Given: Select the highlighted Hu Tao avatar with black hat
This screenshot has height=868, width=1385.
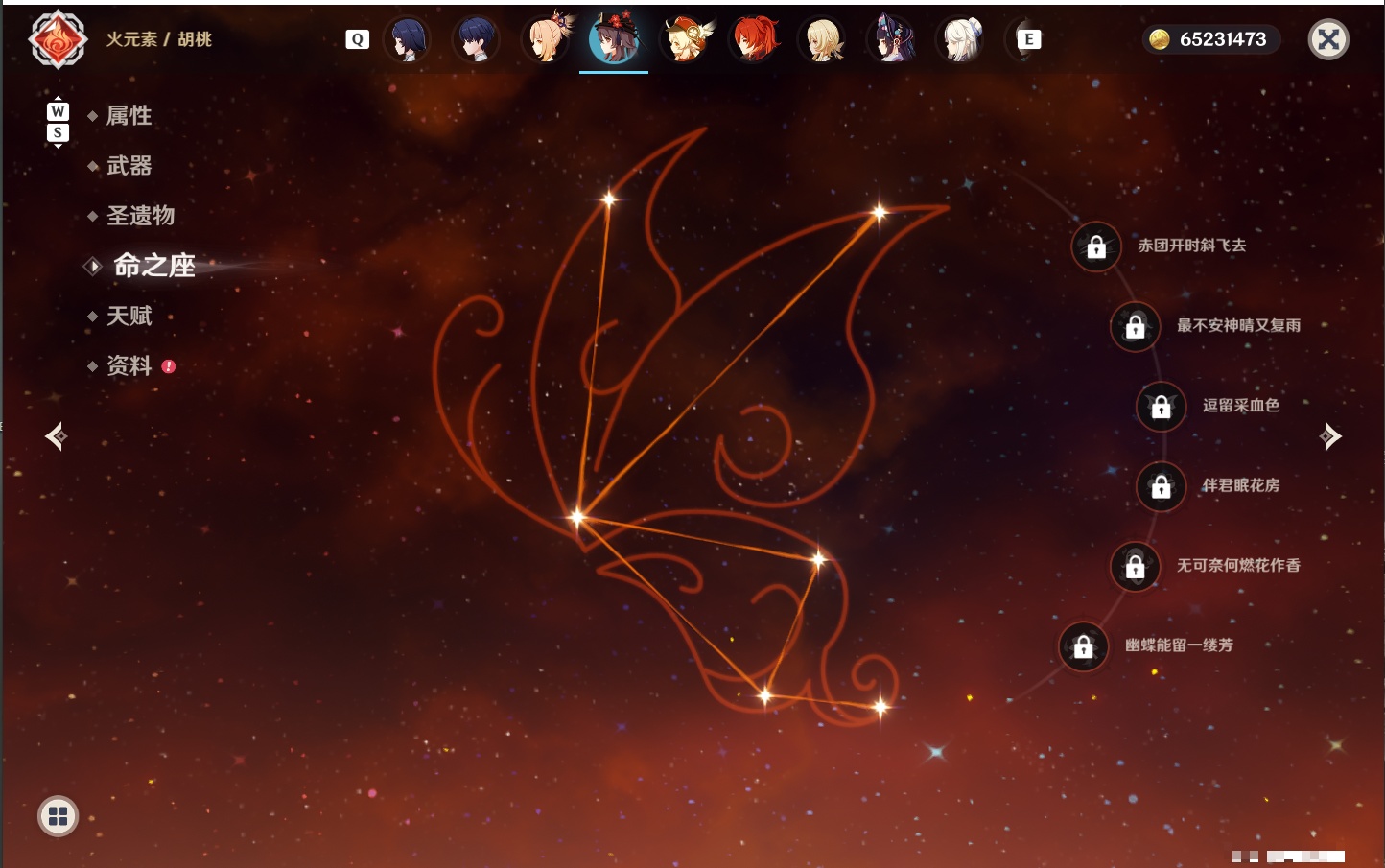Looking at the screenshot, I should [x=614, y=39].
